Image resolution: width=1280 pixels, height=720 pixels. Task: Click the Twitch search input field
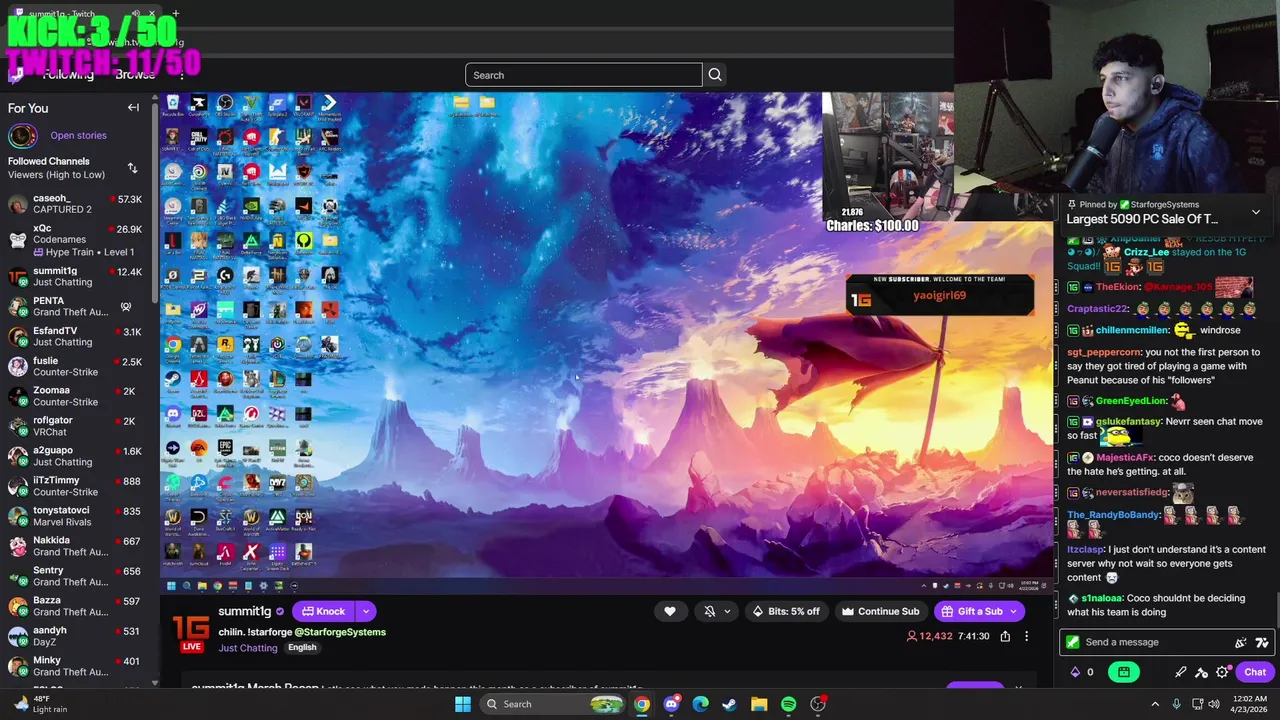click(584, 75)
